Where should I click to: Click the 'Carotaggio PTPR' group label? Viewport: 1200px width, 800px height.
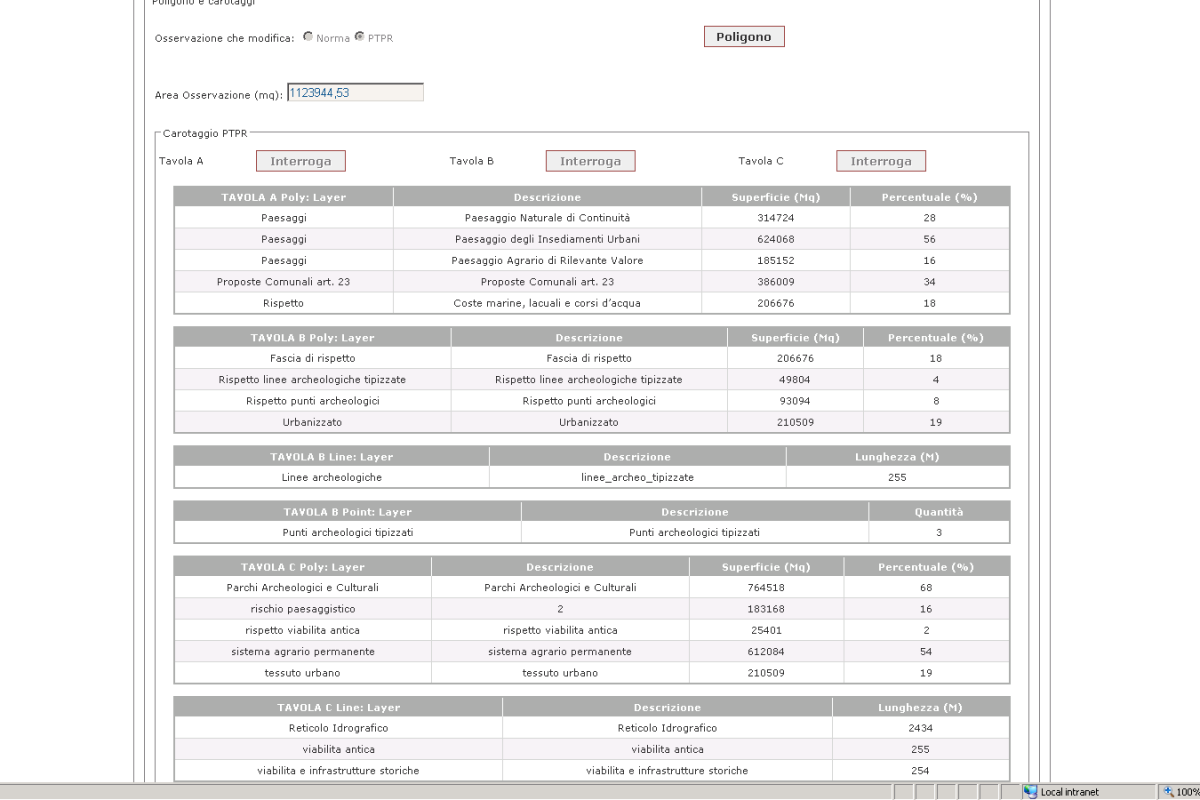[x=204, y=132]
